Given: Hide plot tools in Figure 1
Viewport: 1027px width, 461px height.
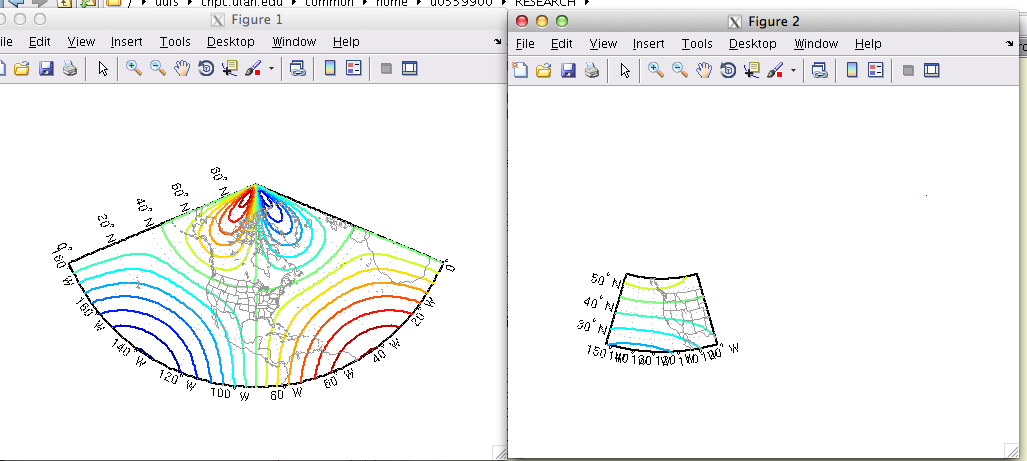Looking at the screenshot, I should [386, 68].
